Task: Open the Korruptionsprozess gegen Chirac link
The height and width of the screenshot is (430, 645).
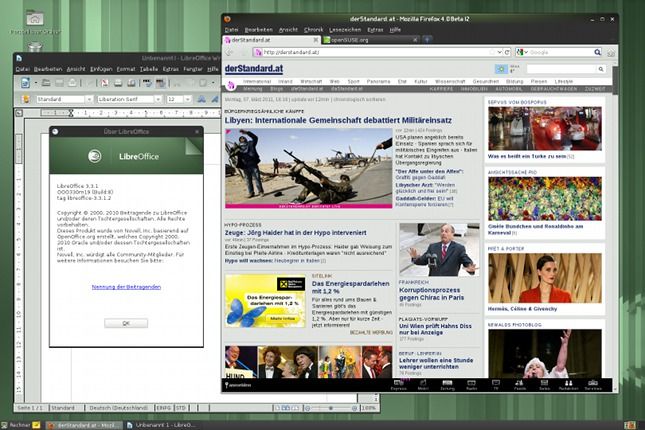Action: 432,294
